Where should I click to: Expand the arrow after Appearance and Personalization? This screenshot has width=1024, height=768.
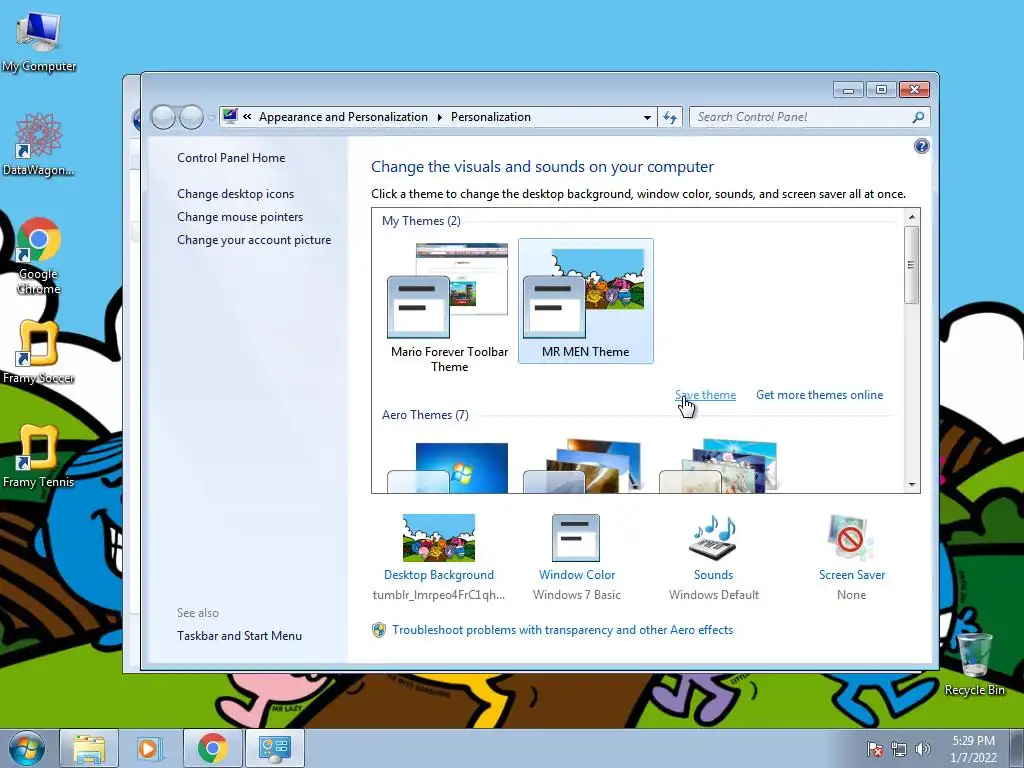coord(440,118)
